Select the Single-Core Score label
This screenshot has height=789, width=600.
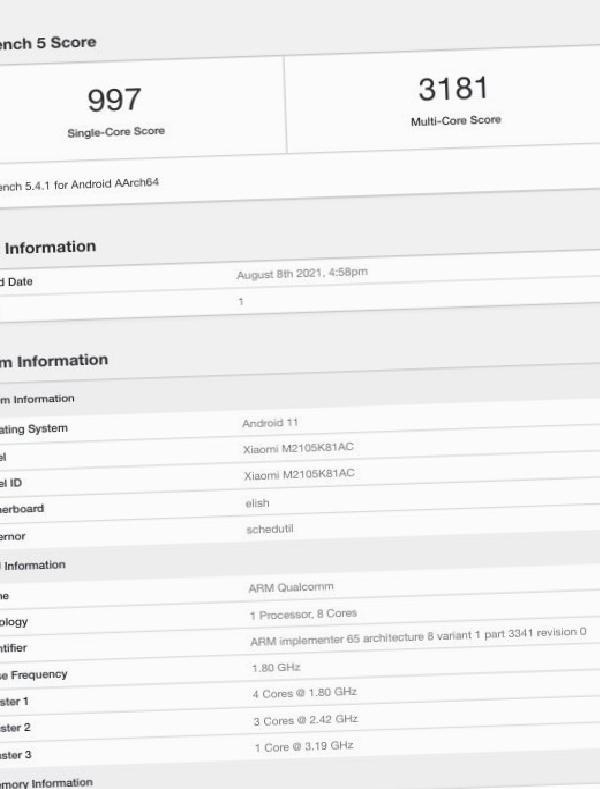tap(116, 132)
